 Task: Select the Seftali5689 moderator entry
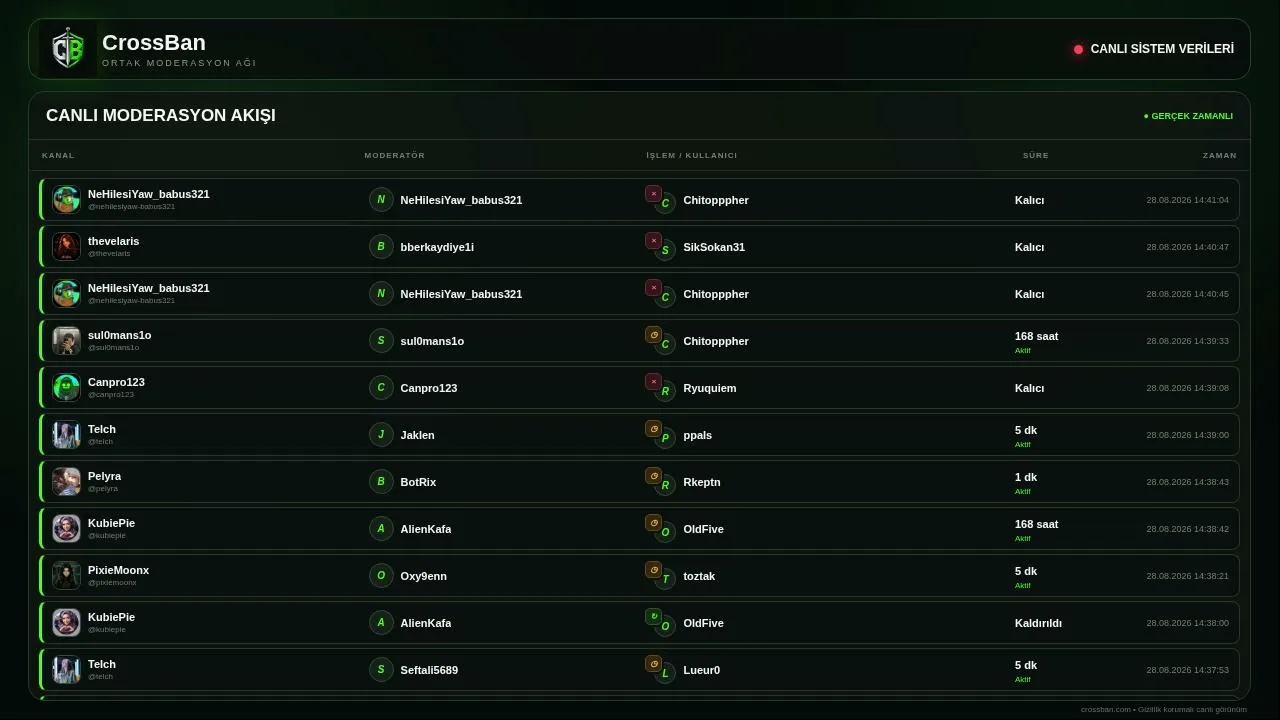tap(429, 670)
